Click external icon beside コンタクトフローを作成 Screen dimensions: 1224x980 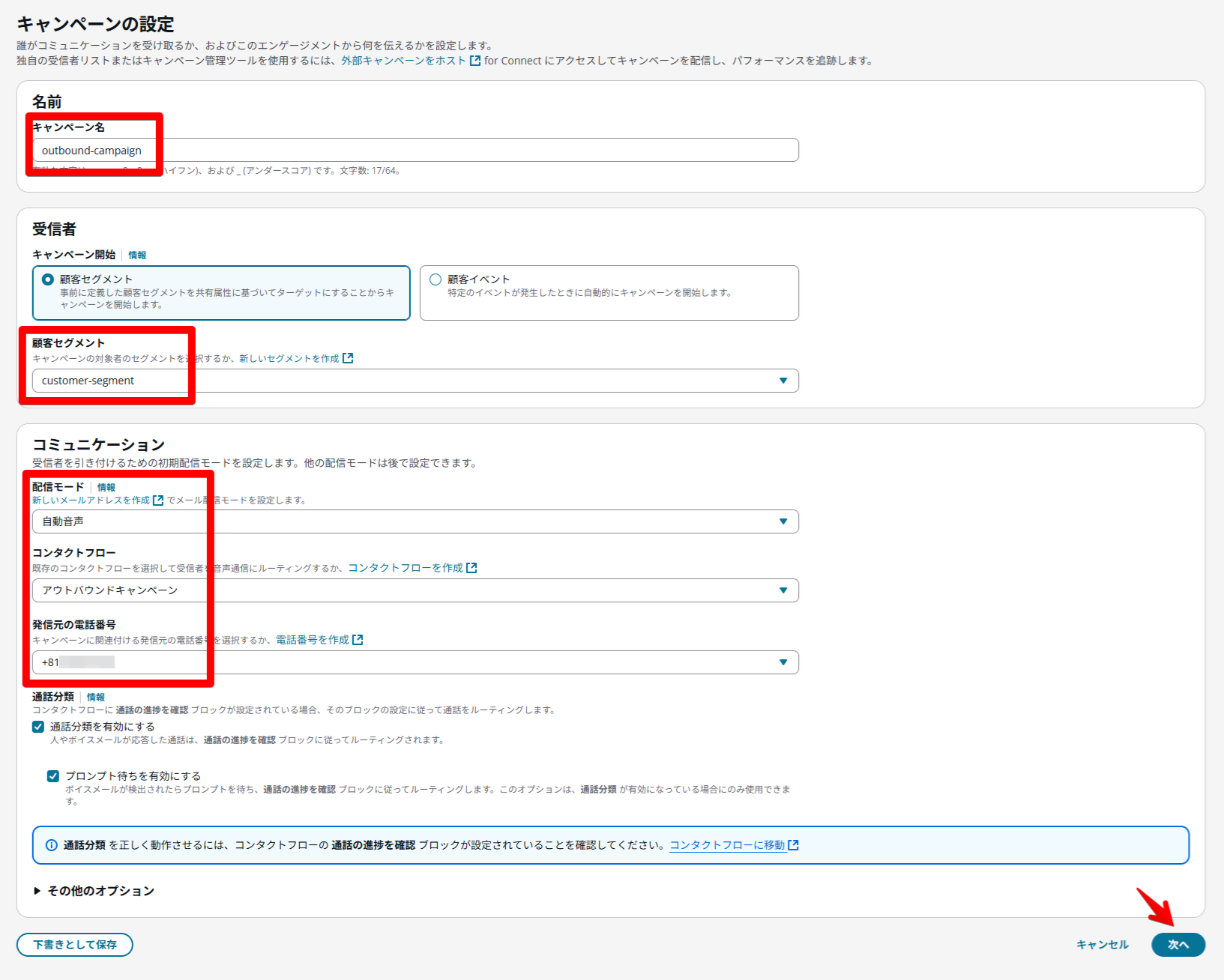tap(471, 568)
